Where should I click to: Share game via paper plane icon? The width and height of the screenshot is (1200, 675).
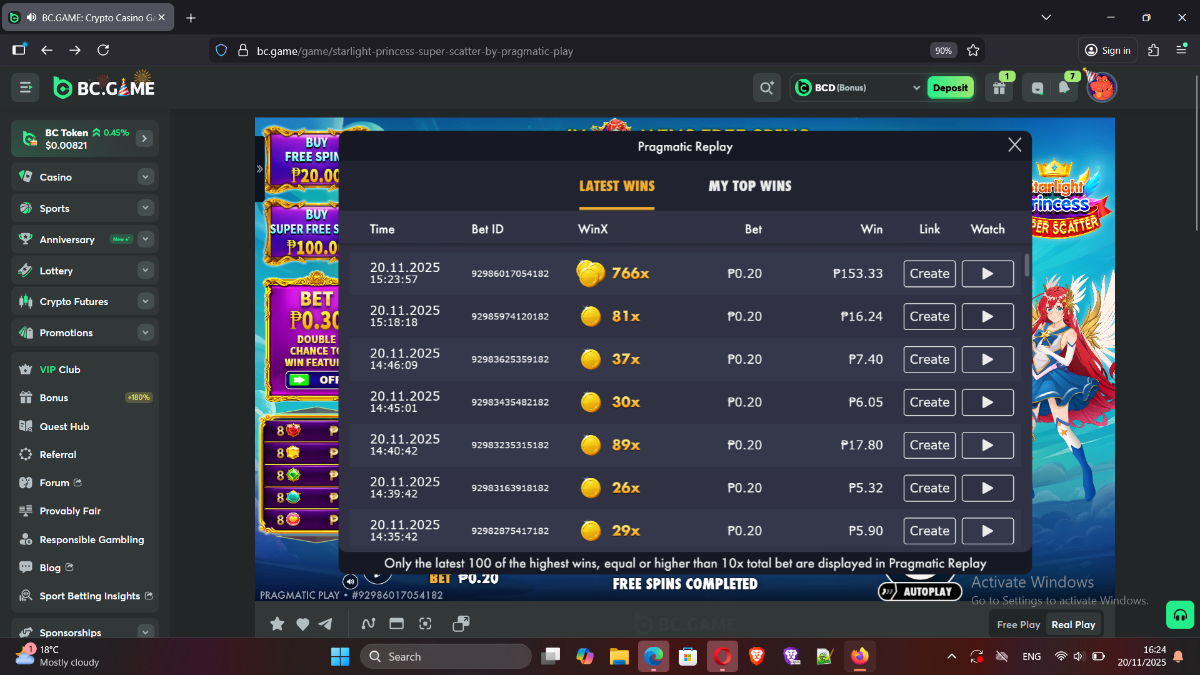tap(325, 624)
